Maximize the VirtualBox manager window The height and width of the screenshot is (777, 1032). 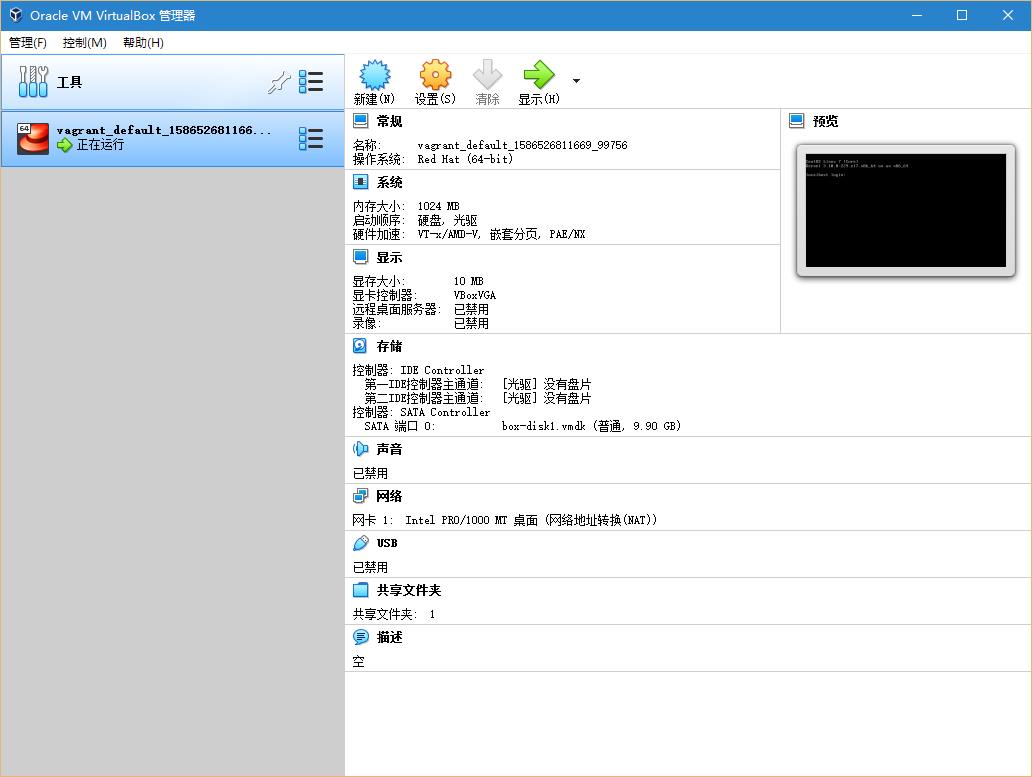point(962,15)
